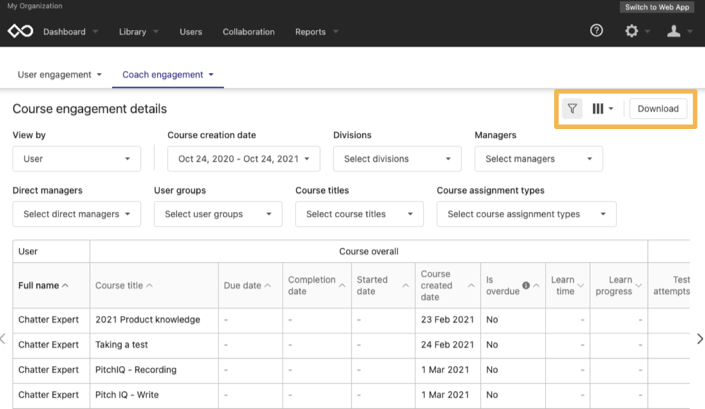Open the Reports menu

coord(317,32)
